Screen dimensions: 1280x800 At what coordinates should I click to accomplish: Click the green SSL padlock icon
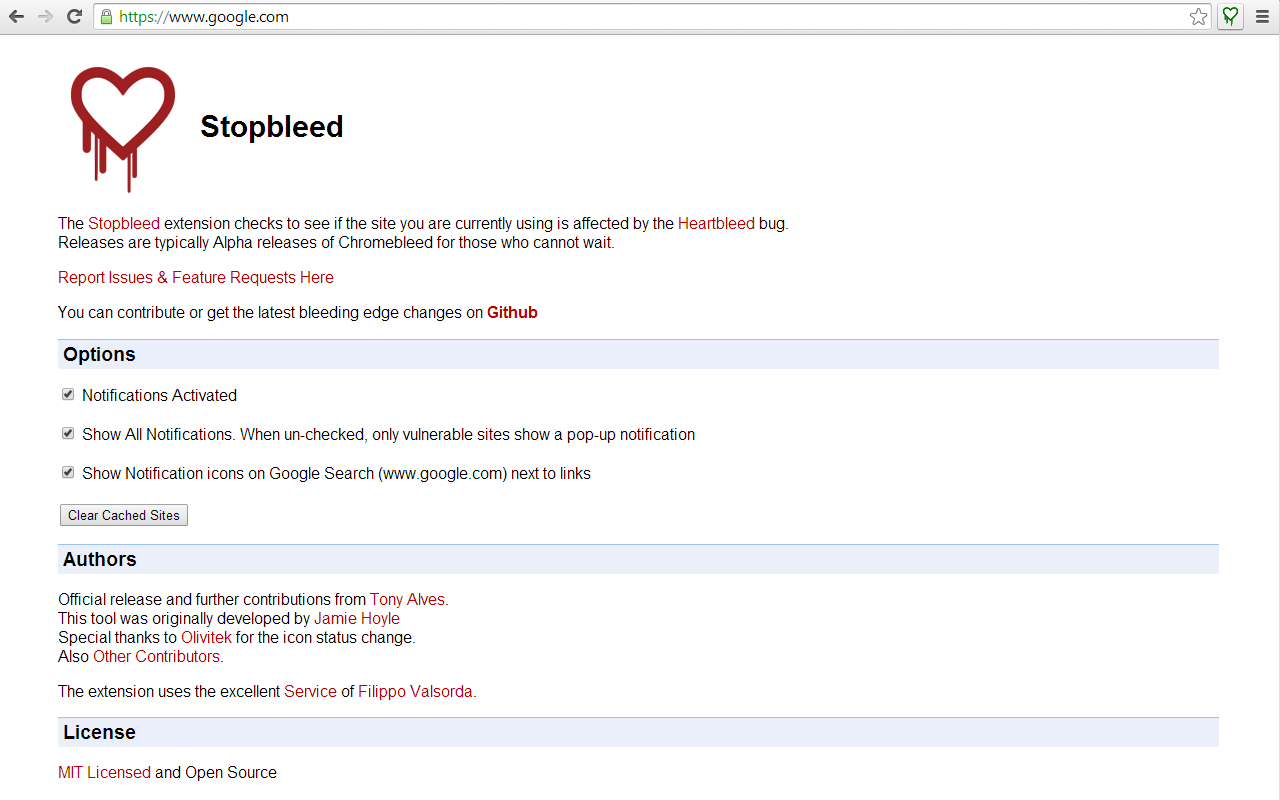pyautogui.click(x=106, y=16)
